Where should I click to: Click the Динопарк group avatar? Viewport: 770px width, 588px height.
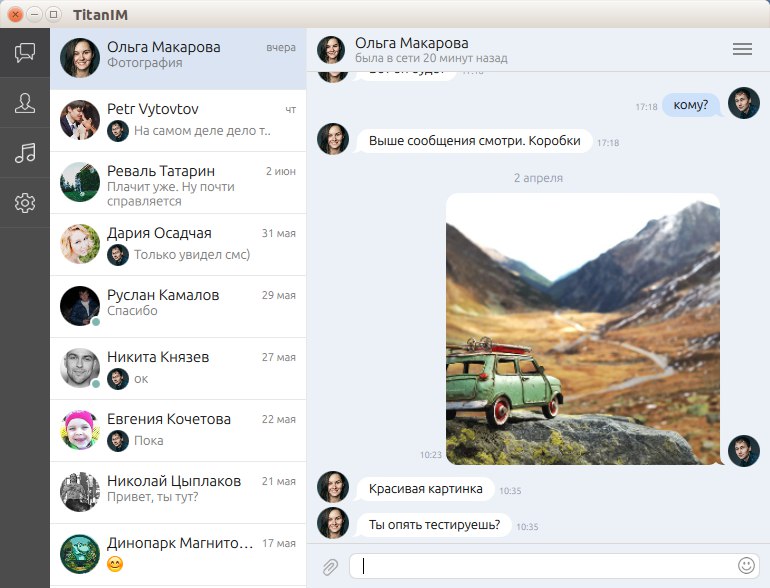80,554
